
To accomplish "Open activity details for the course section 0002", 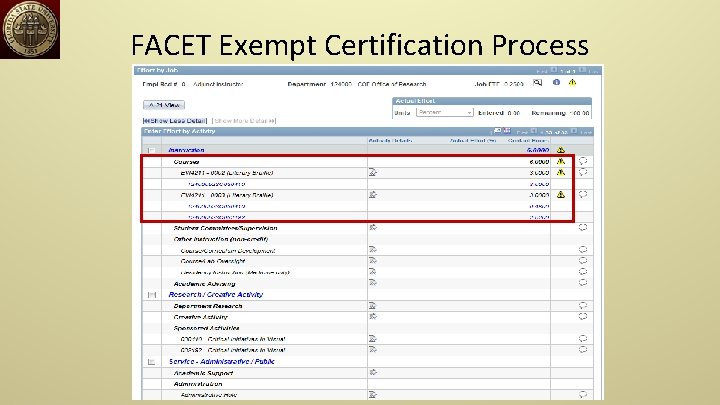I will (x=373, y=172).
